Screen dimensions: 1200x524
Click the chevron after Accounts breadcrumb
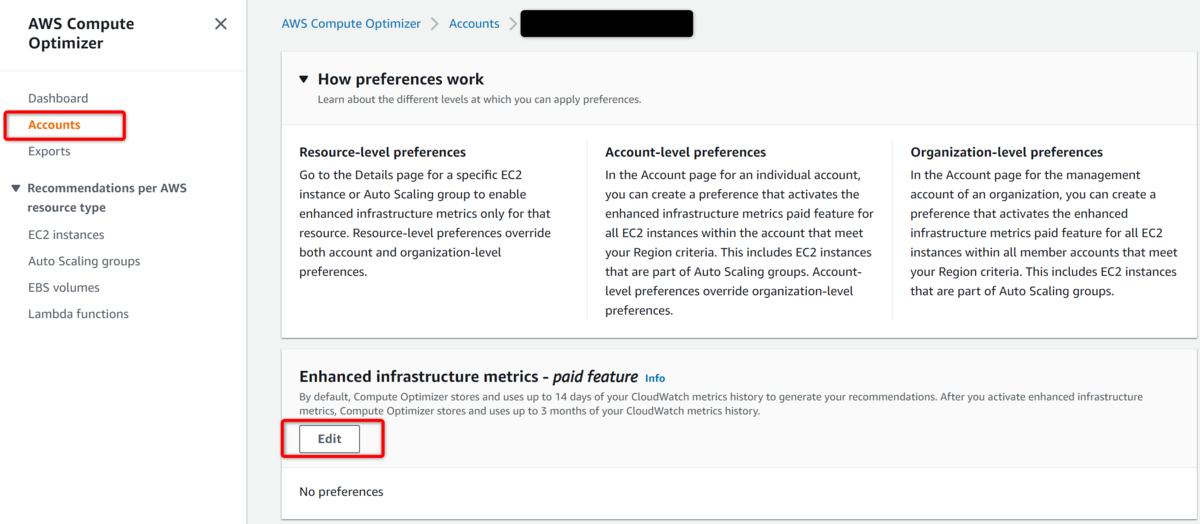513,23
